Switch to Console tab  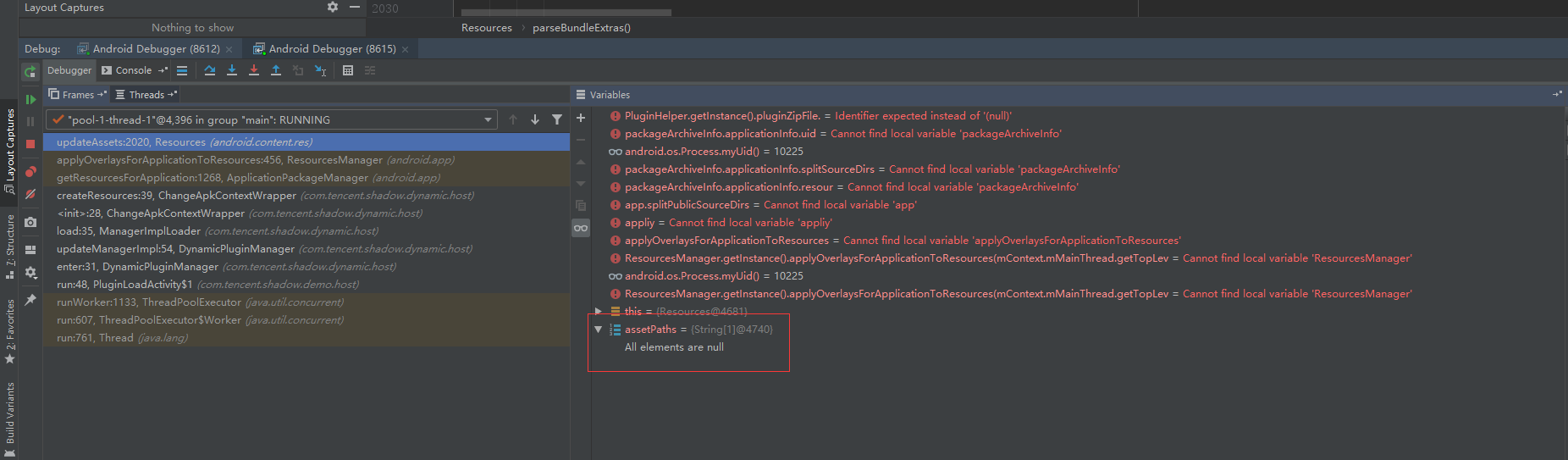(x=134, y=70)
